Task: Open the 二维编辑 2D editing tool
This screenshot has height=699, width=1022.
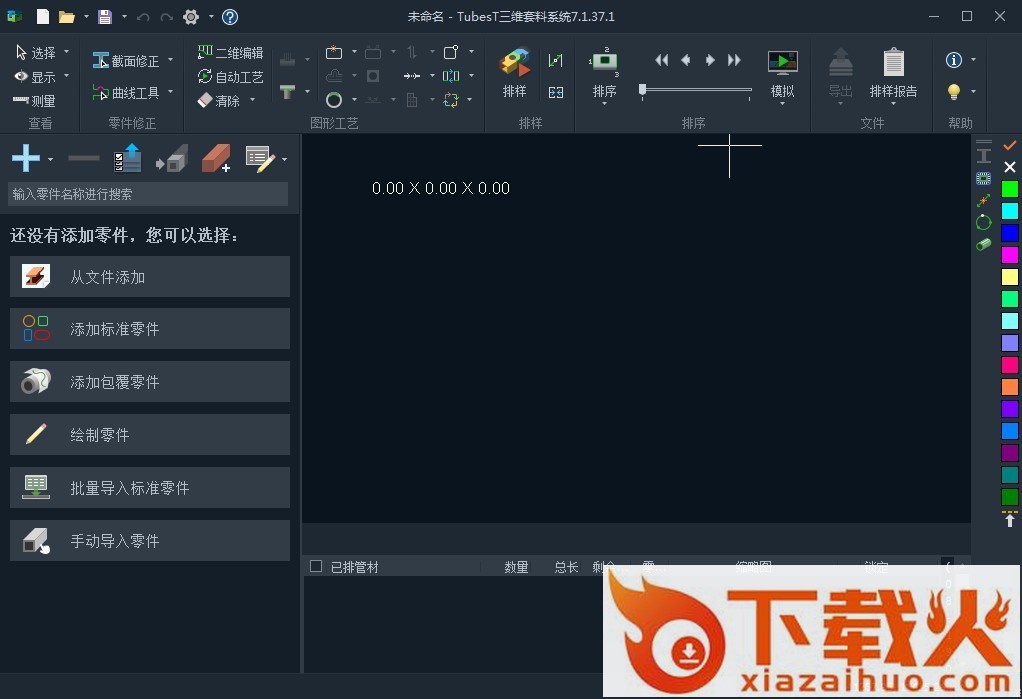Action: [x=230, y=53]
